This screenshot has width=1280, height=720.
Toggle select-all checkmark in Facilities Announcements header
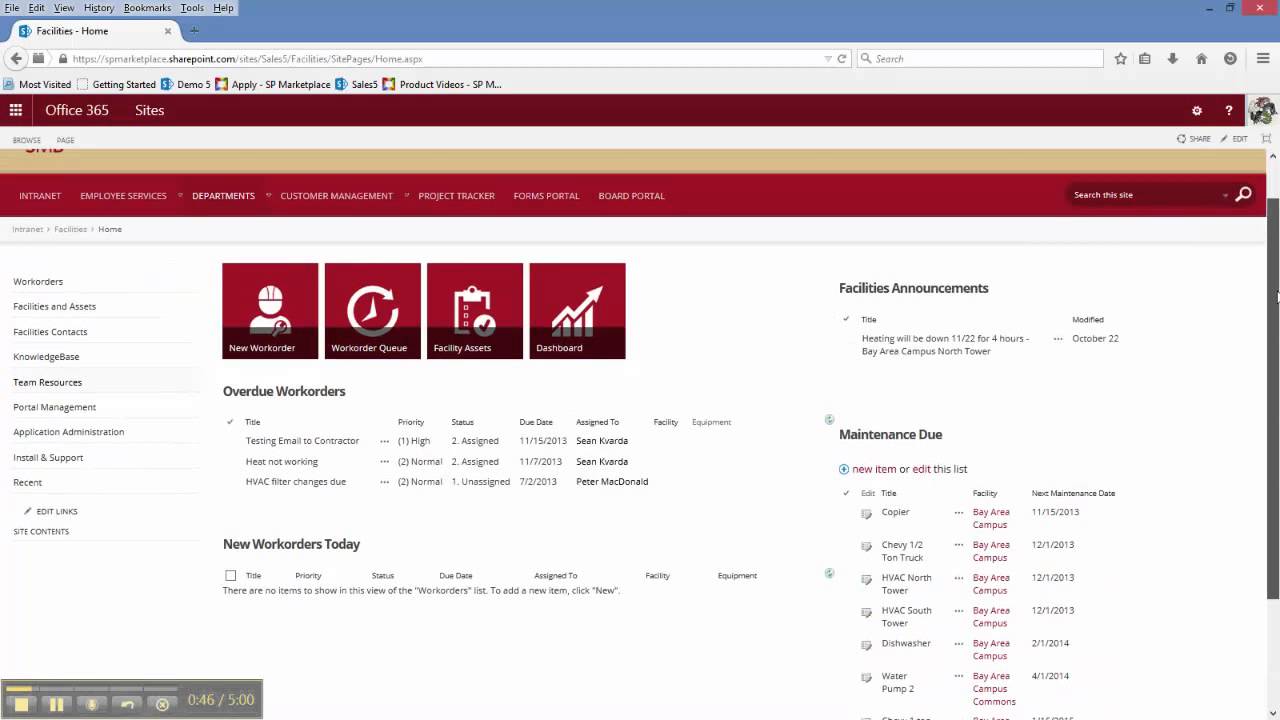point(846,319)
